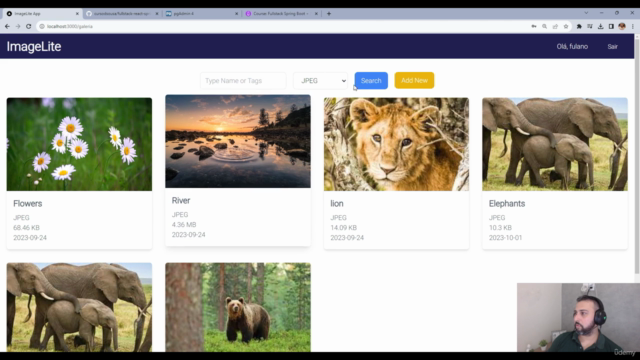Go forward with the browser forward arrow

(x=18, y=26)
